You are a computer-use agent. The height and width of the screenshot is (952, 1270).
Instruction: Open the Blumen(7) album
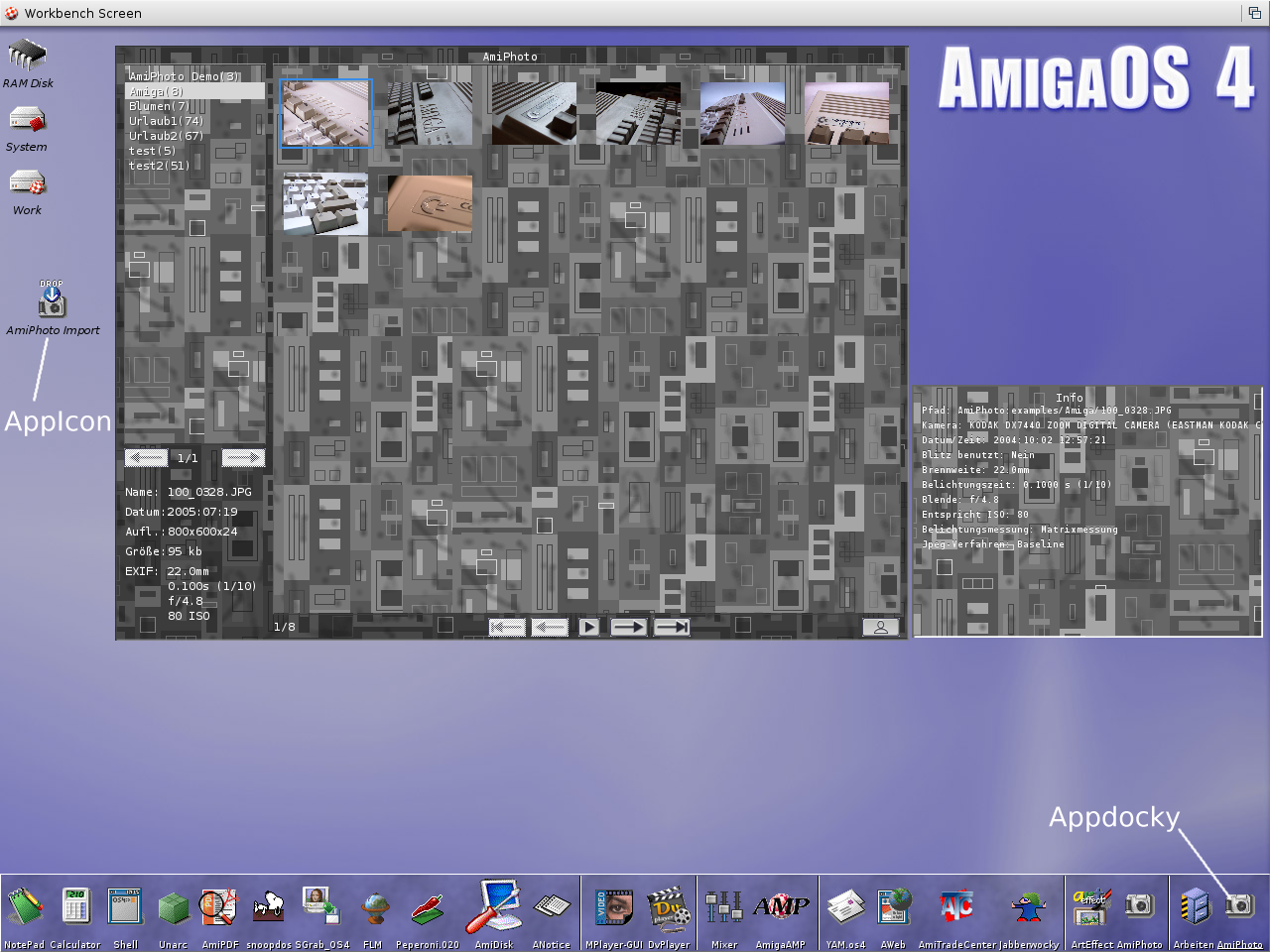coord(159,106)
